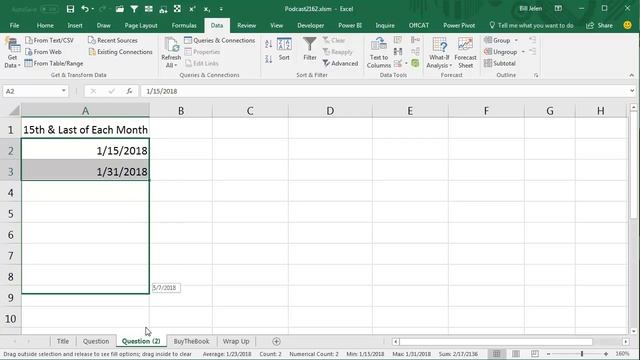Open file using folder icon in toolbar
The width and height of the screenshot is (640, 360).
120,9
